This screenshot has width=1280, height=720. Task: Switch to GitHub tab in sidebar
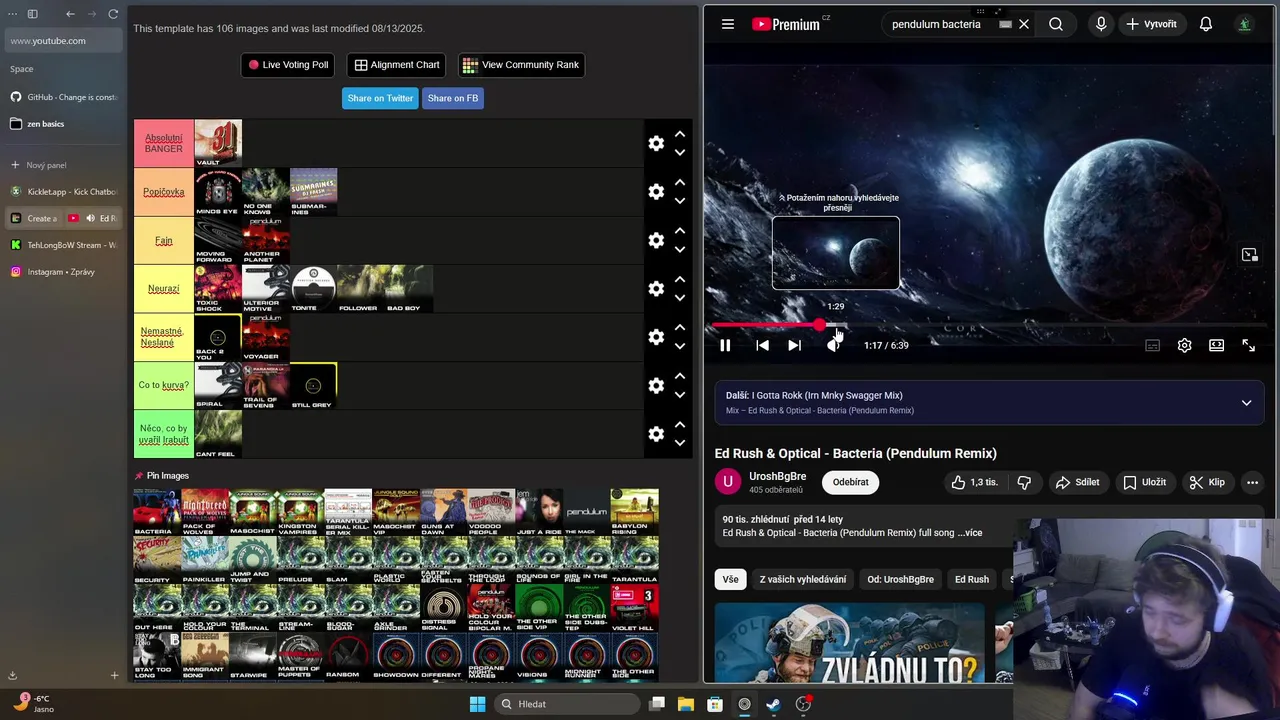click(x=64, y=97)
